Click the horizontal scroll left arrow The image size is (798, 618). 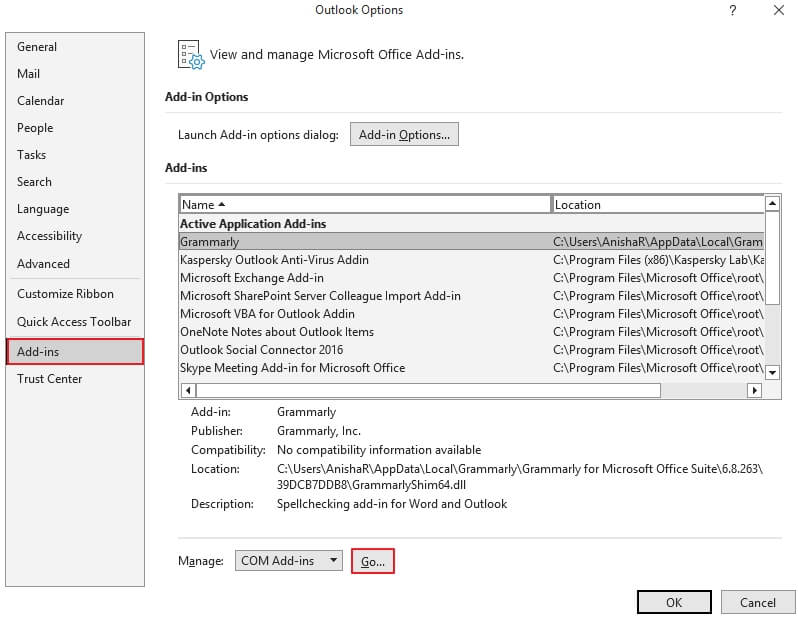[x=188, y=390]
